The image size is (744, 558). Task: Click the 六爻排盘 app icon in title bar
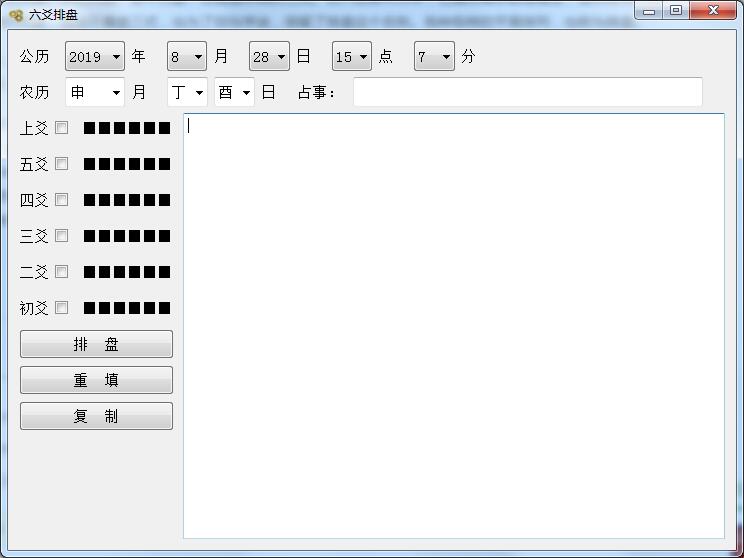click(x=16, y=15)
